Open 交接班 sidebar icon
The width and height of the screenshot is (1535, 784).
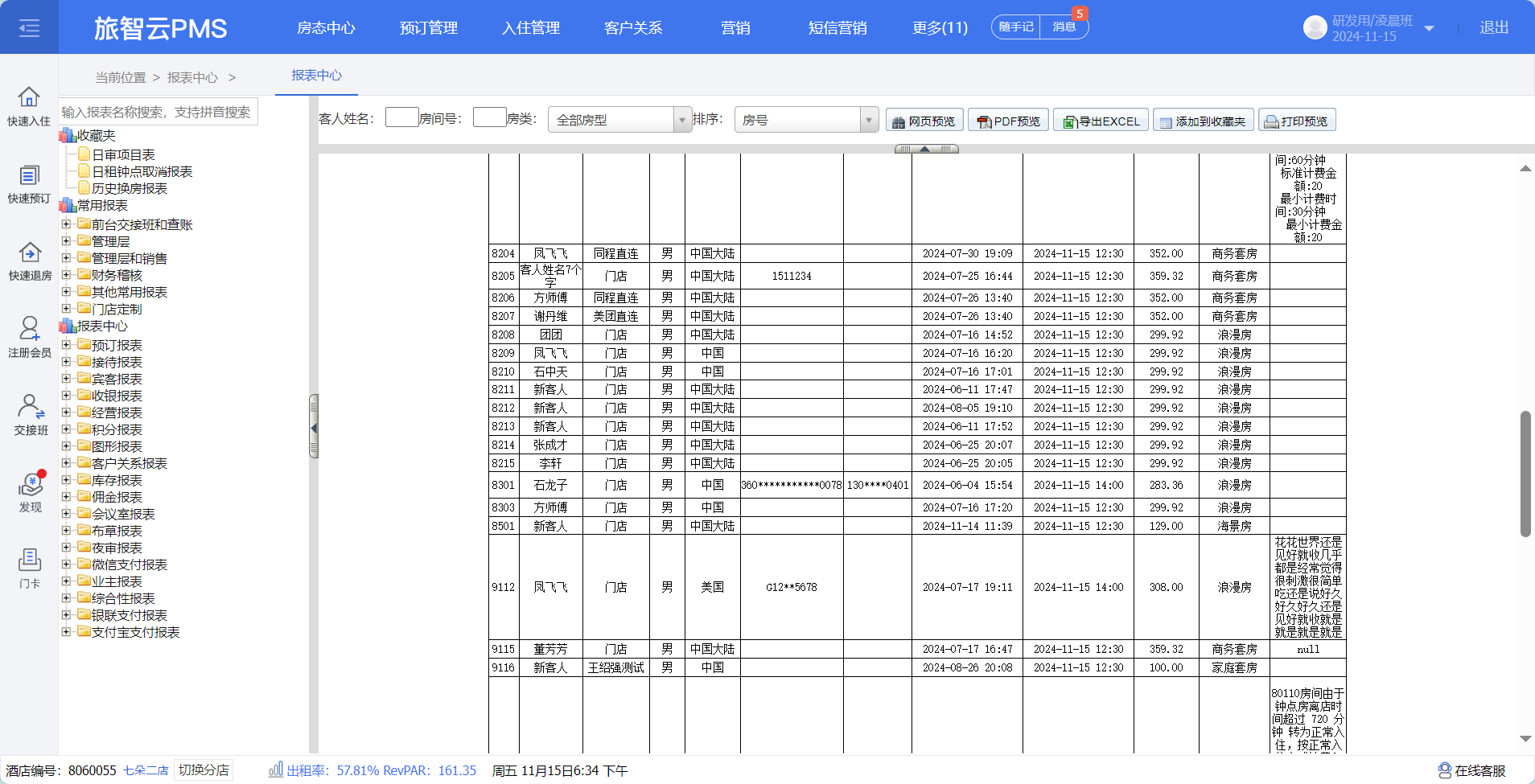(31, 407)
